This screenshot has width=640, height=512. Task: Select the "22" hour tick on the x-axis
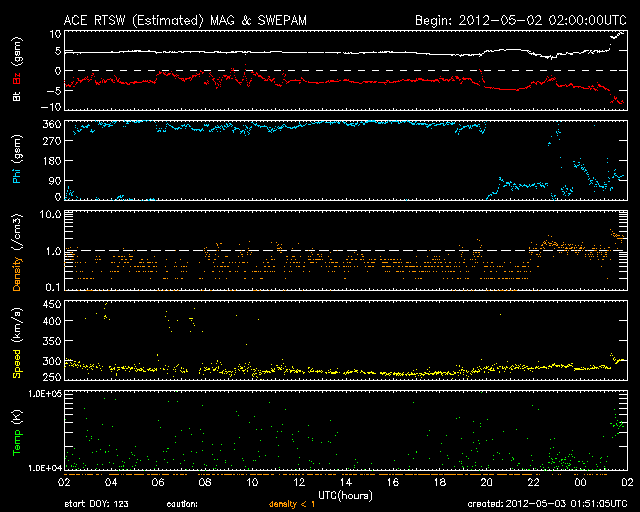tap(533, 482)
